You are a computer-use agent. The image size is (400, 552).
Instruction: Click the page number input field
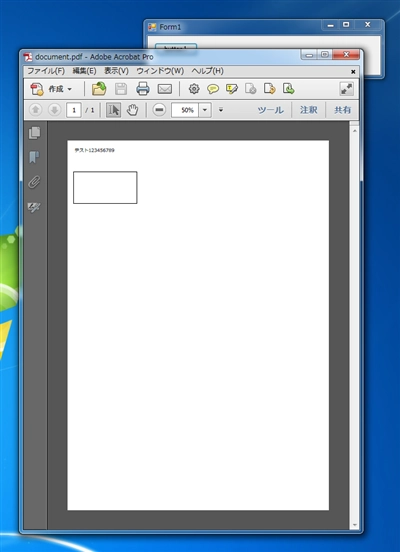(x=74, y=110)
